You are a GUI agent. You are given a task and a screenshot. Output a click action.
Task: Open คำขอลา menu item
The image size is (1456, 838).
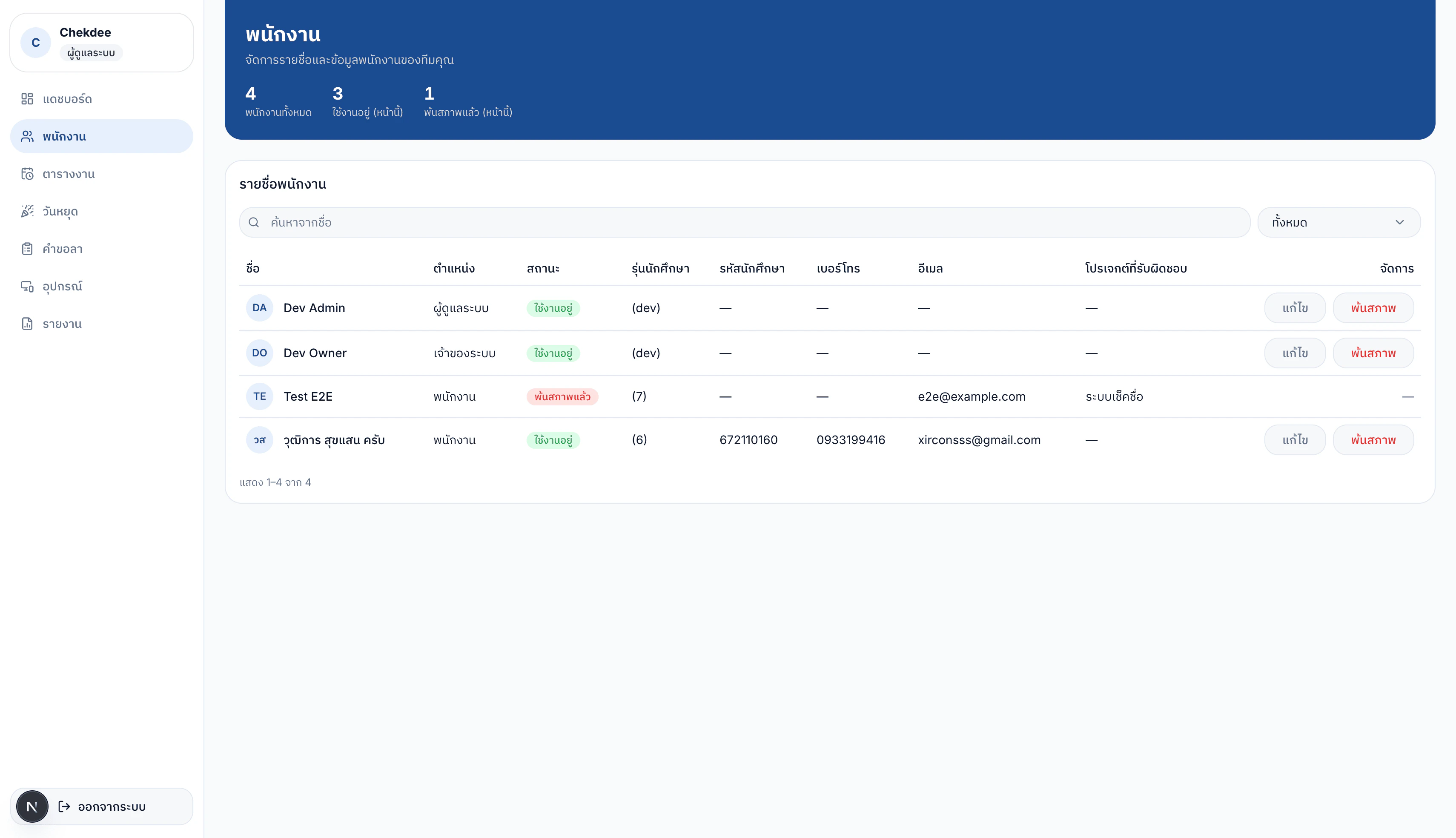click(102, 249)
